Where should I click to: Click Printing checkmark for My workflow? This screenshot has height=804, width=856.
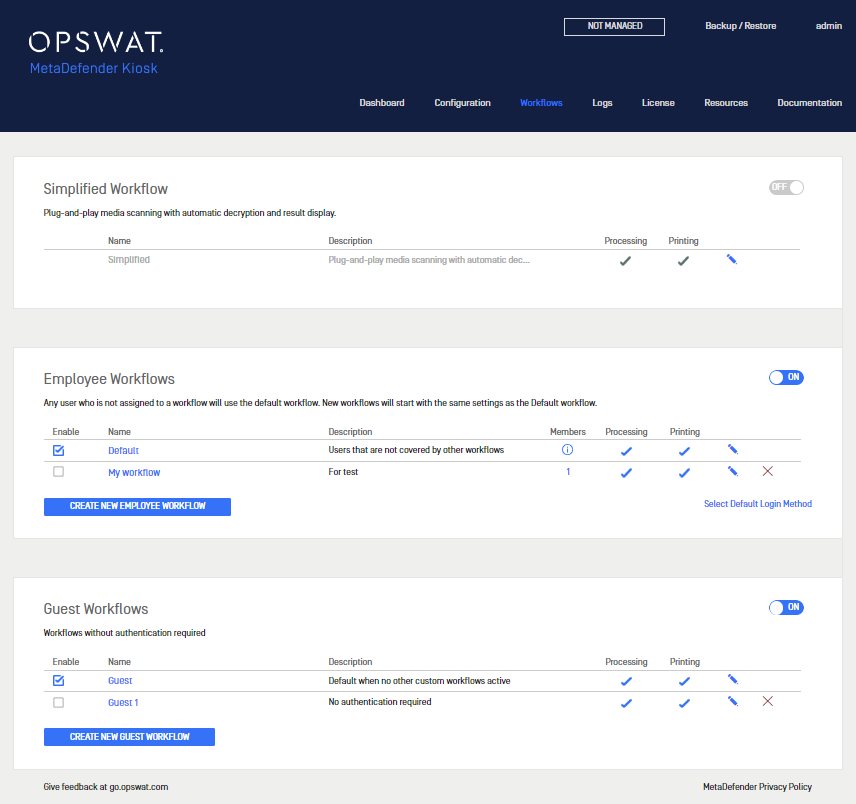(684, 473)
